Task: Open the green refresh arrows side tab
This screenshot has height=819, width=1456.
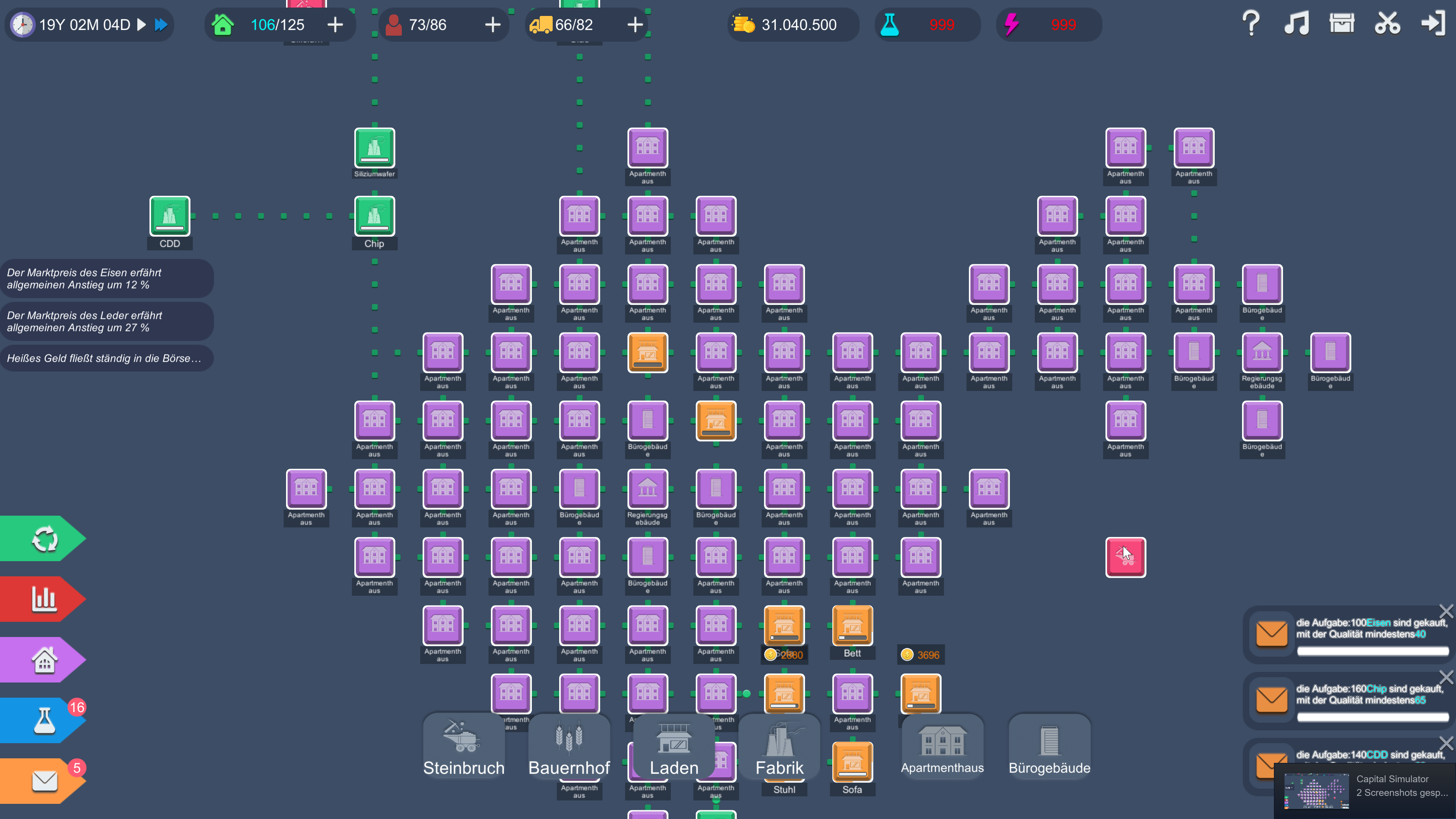Action: [x=44, y=539]
